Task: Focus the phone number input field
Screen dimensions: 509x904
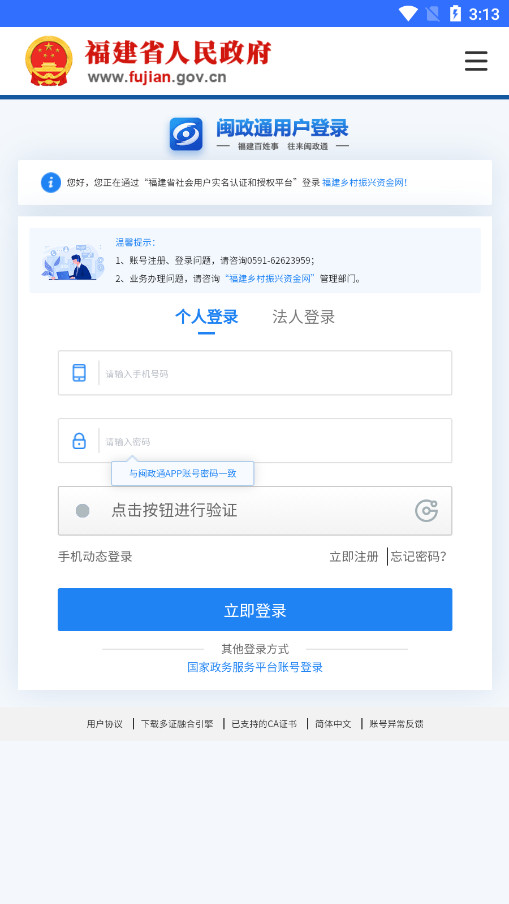Action: point(255,373)
